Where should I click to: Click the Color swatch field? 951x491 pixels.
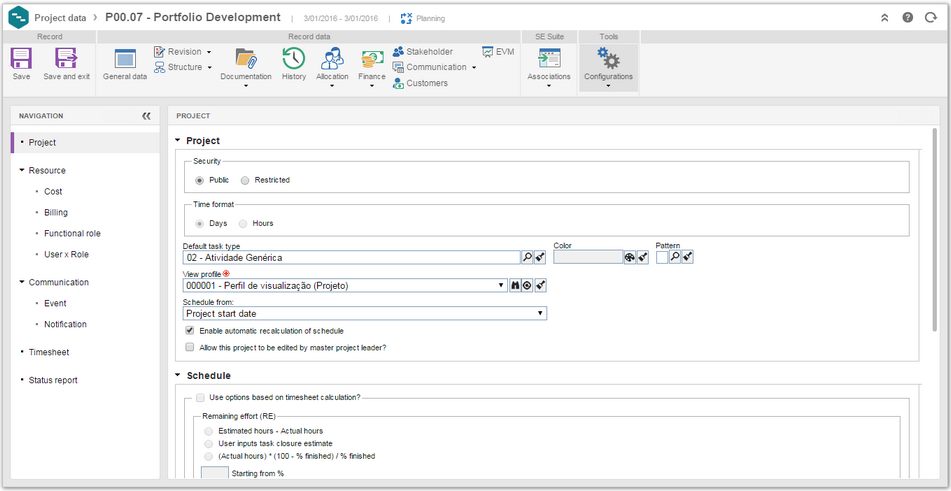tap(588, 258)
